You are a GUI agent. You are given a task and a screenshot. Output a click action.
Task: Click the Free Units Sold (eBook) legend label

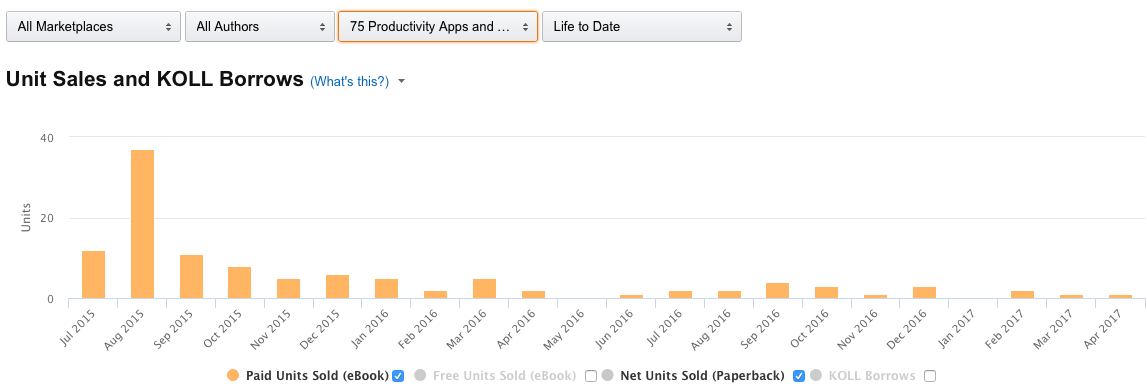point(505,376)
